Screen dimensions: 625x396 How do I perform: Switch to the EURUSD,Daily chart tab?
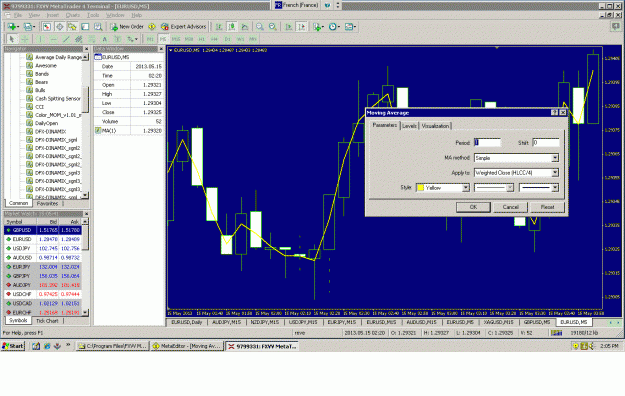point(187,322)
